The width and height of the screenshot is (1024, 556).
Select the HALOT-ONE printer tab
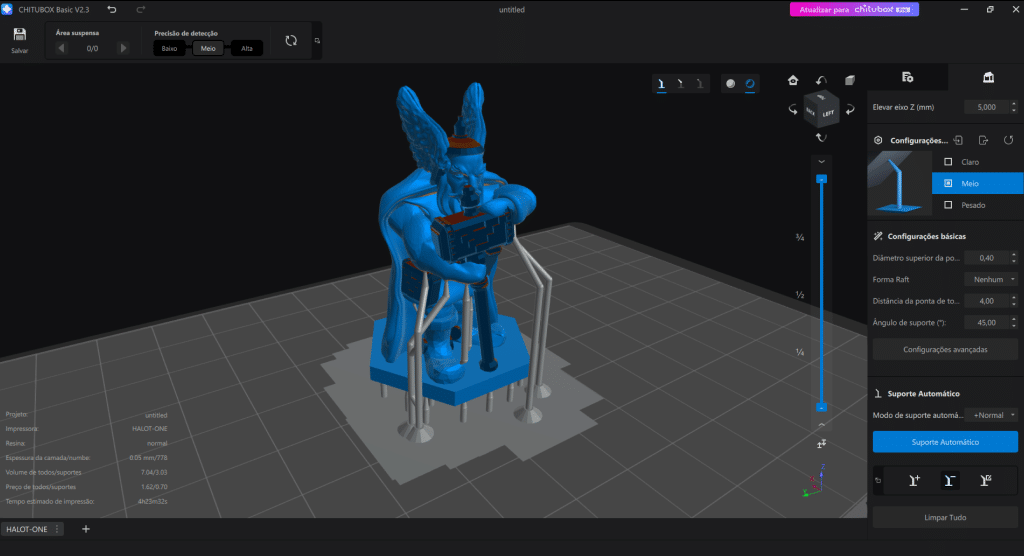tap(27, 529)
